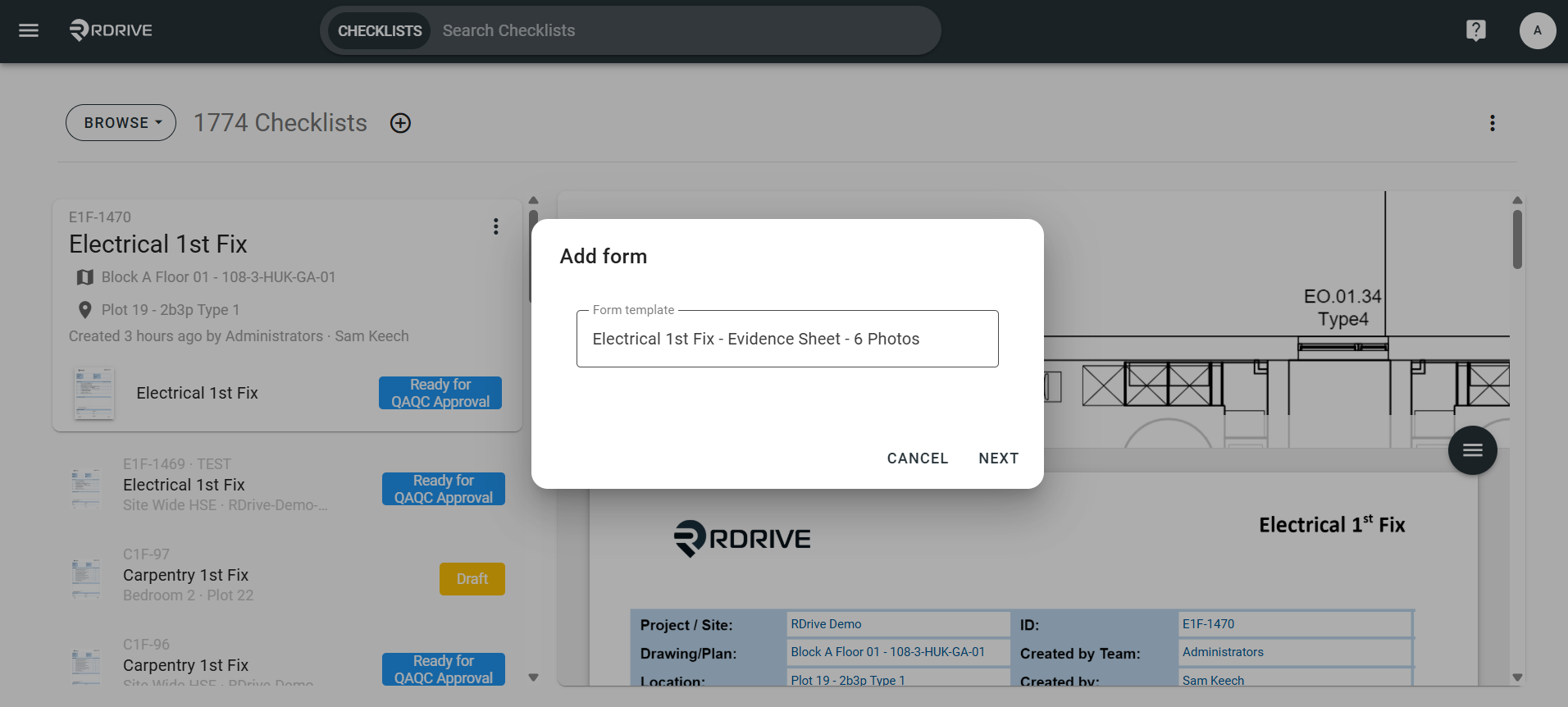Open the Form template combo box
This screenshot has height=707, width=1568.
(x=787, y=339)
